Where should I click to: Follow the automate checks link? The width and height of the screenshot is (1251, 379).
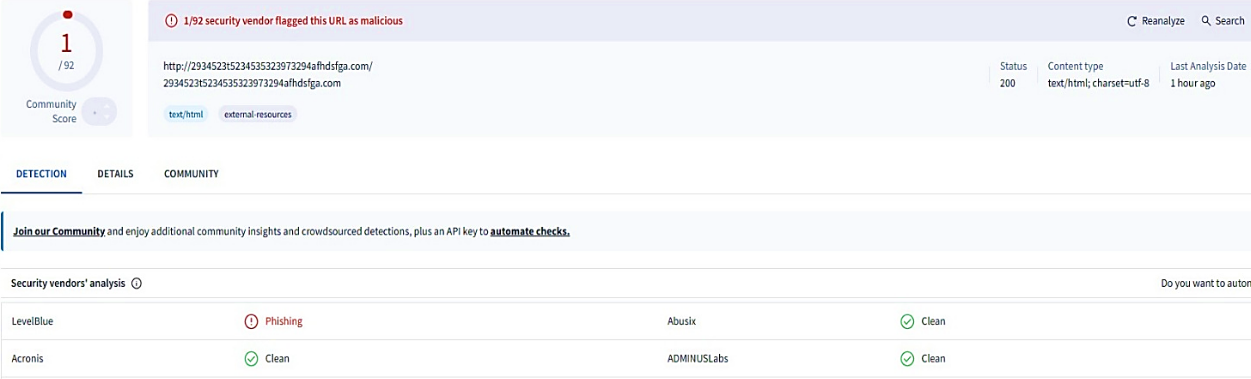click(x=530, y=231)
